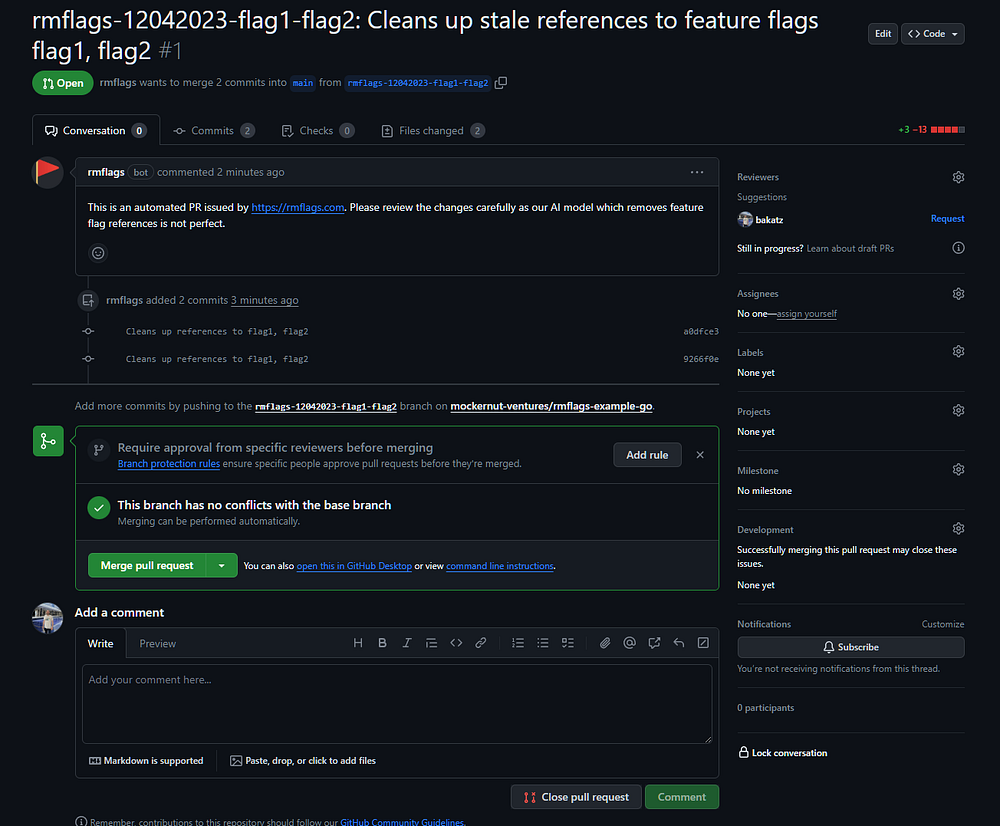Click the main base branch label
The image size is (1000, 826).
(x=302, y=83)
